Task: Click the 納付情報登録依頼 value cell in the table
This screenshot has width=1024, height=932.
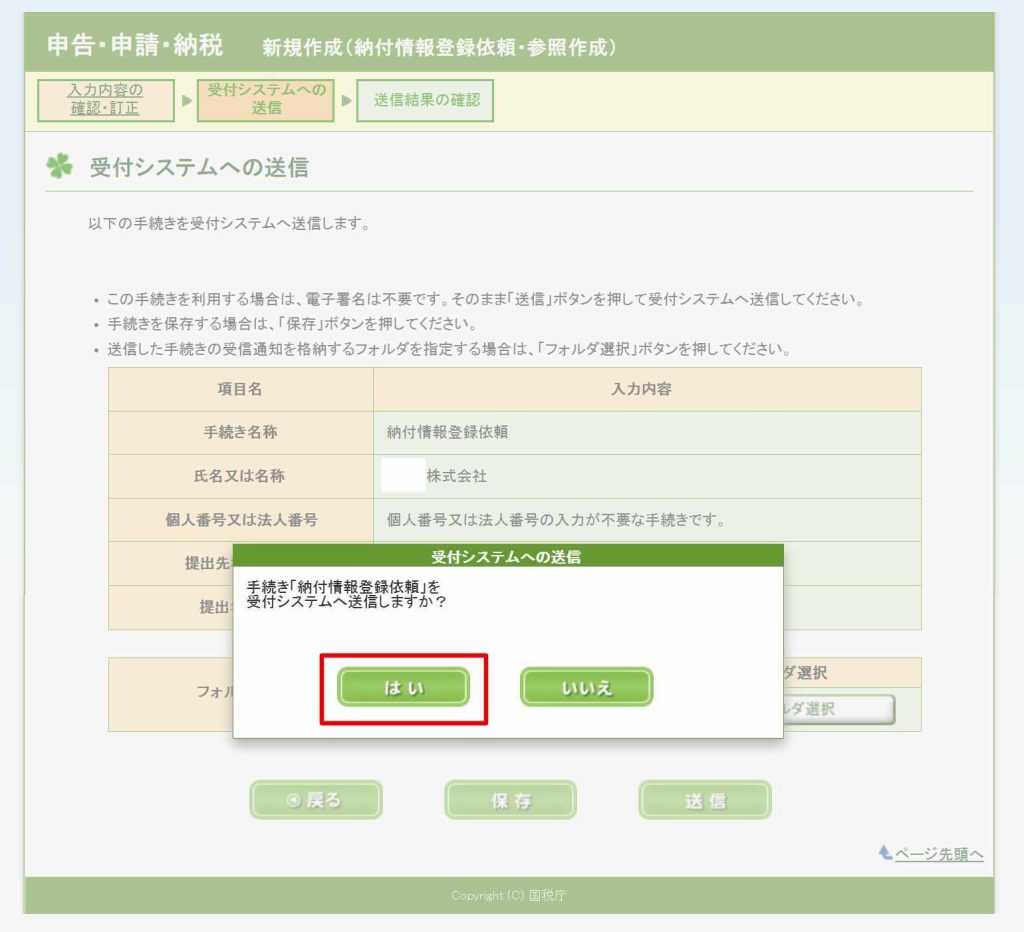Action: click(x=646, y=433)
